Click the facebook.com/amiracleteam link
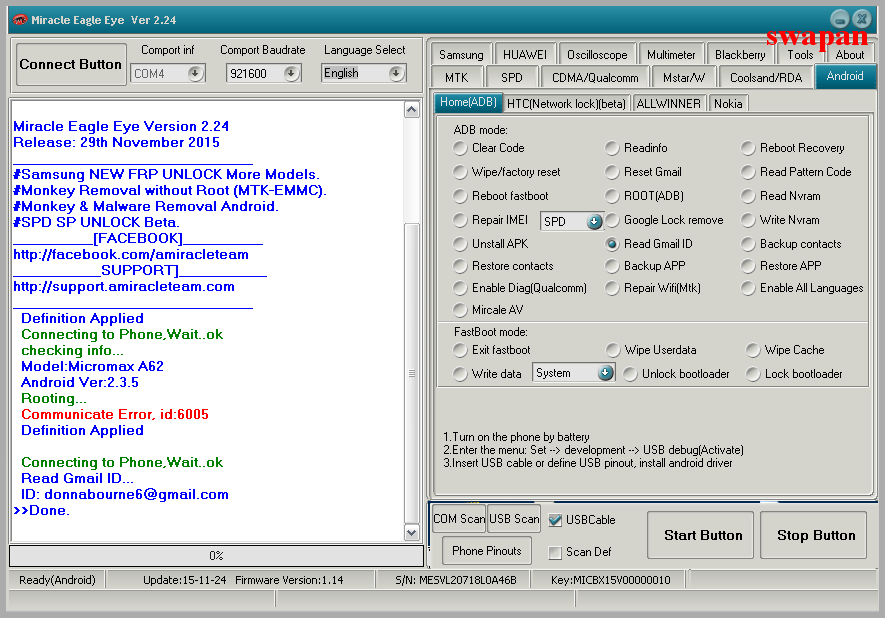The width and height of the screenshot is (885, 618). [131, 255]
